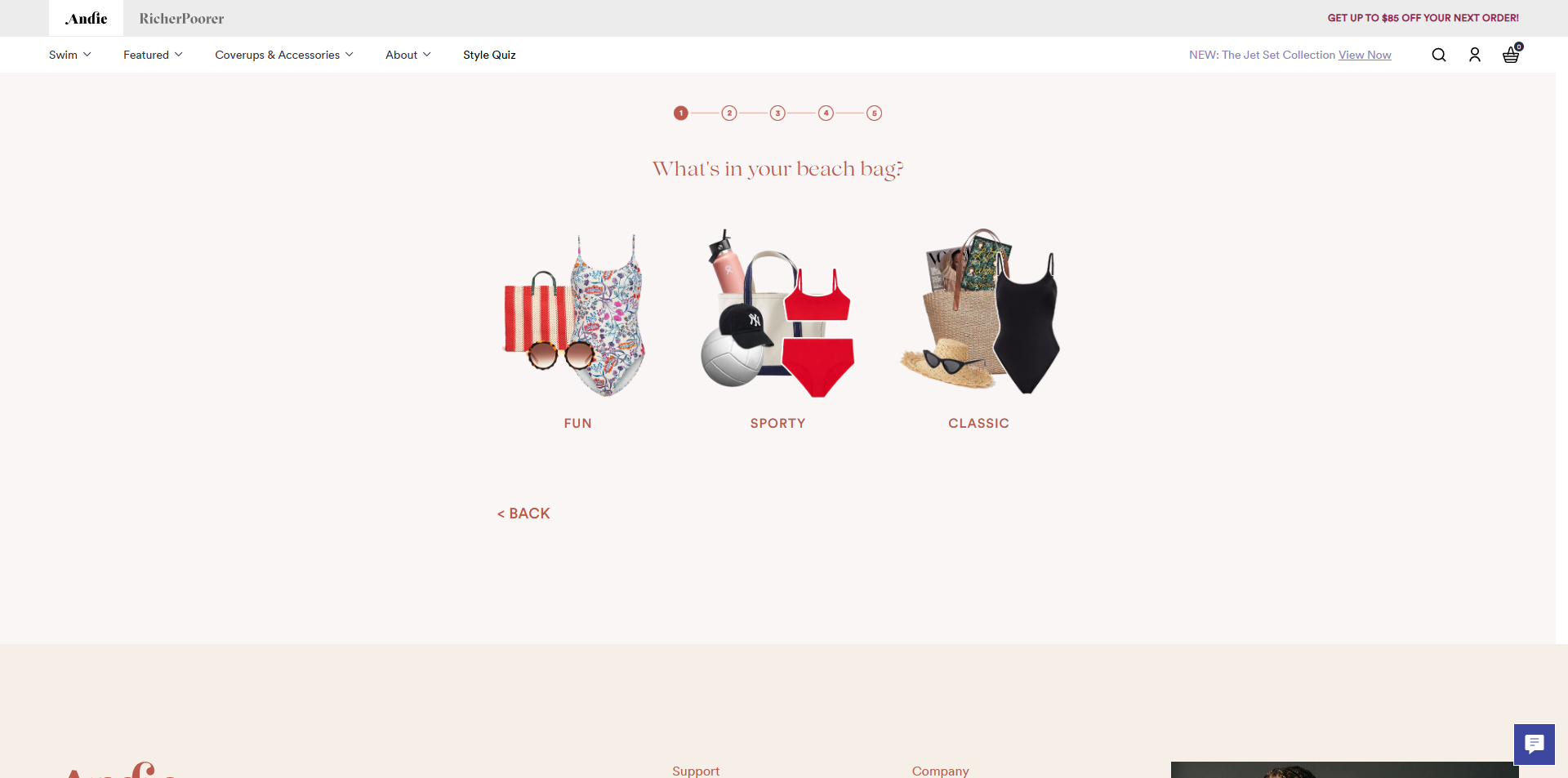Open the live chat widget

[x=1534, y=744]
